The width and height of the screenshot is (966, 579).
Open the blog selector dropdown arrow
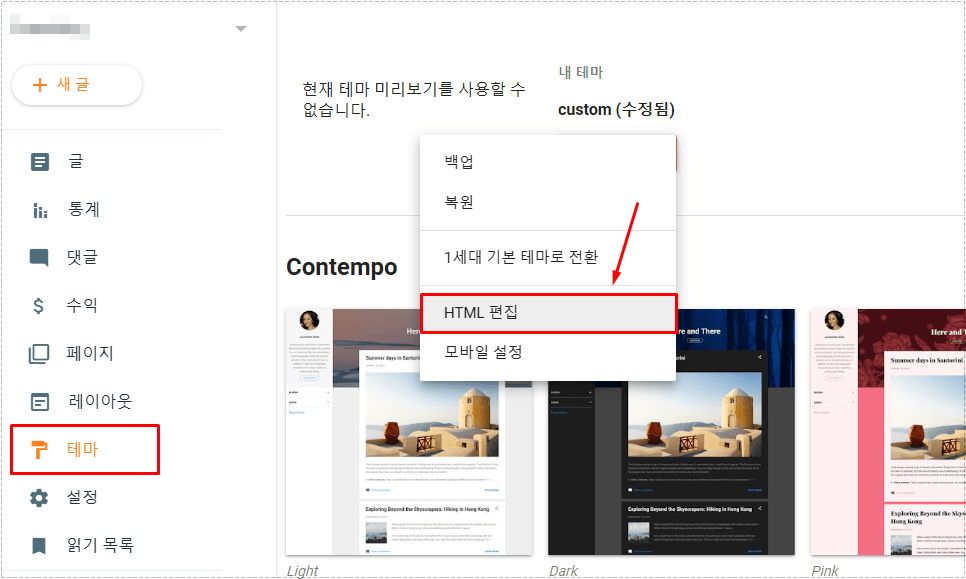(x=241, y=29)
